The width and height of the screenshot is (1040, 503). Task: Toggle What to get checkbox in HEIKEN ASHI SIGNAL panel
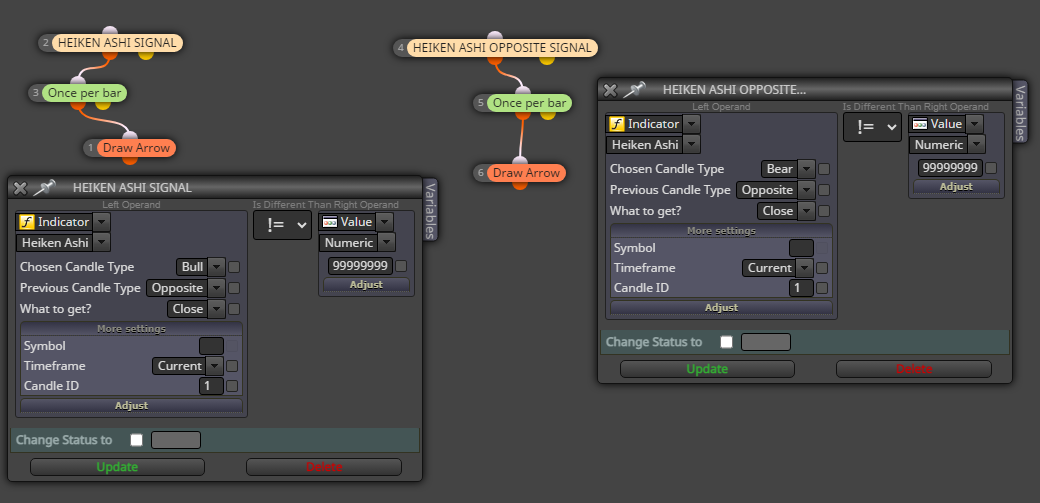click(234, 309)
